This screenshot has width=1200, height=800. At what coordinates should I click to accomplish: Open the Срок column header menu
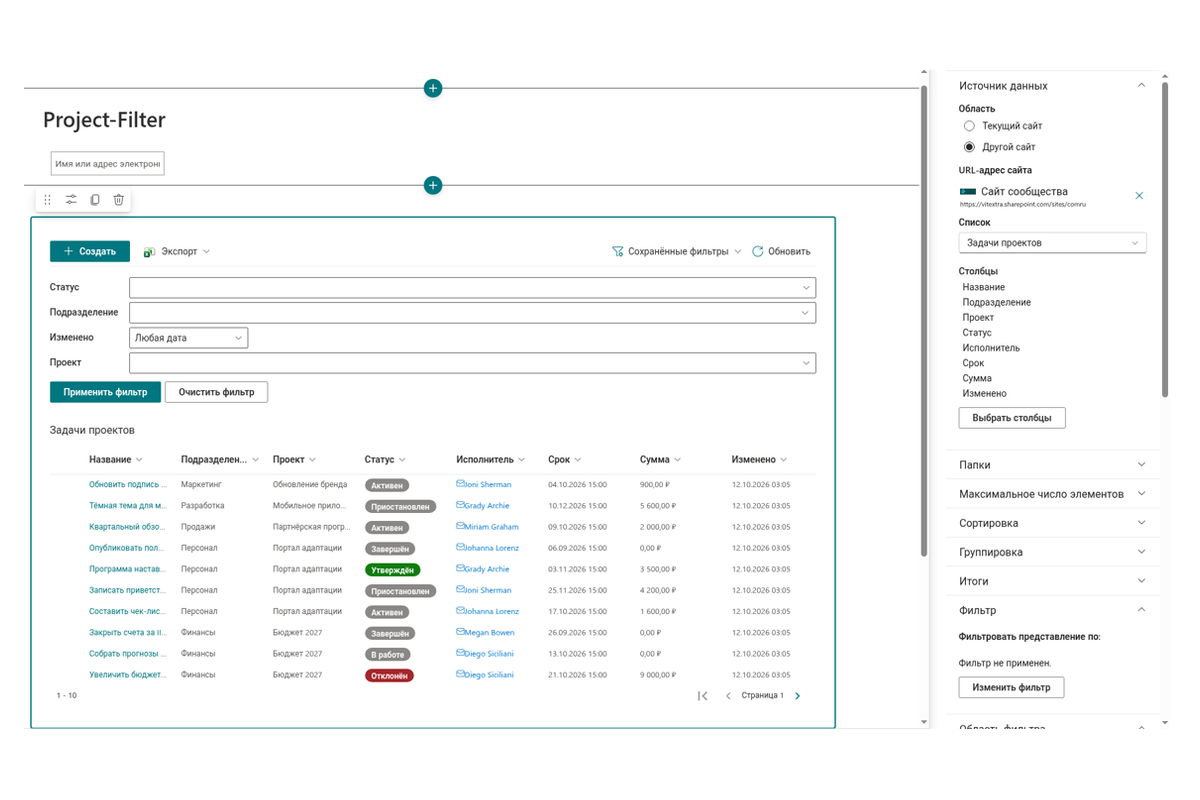pyautogui.click(x=565, y=460)
